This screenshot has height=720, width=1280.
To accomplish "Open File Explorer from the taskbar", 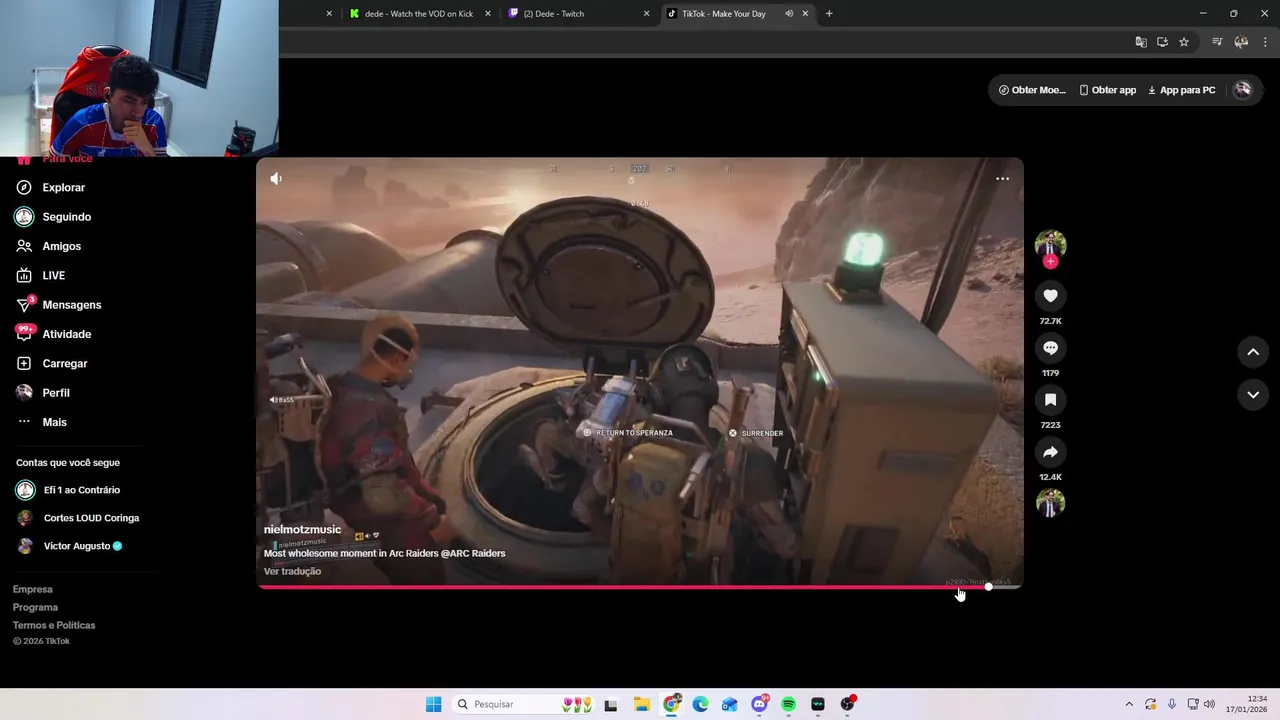I will (x=641, y=704).
